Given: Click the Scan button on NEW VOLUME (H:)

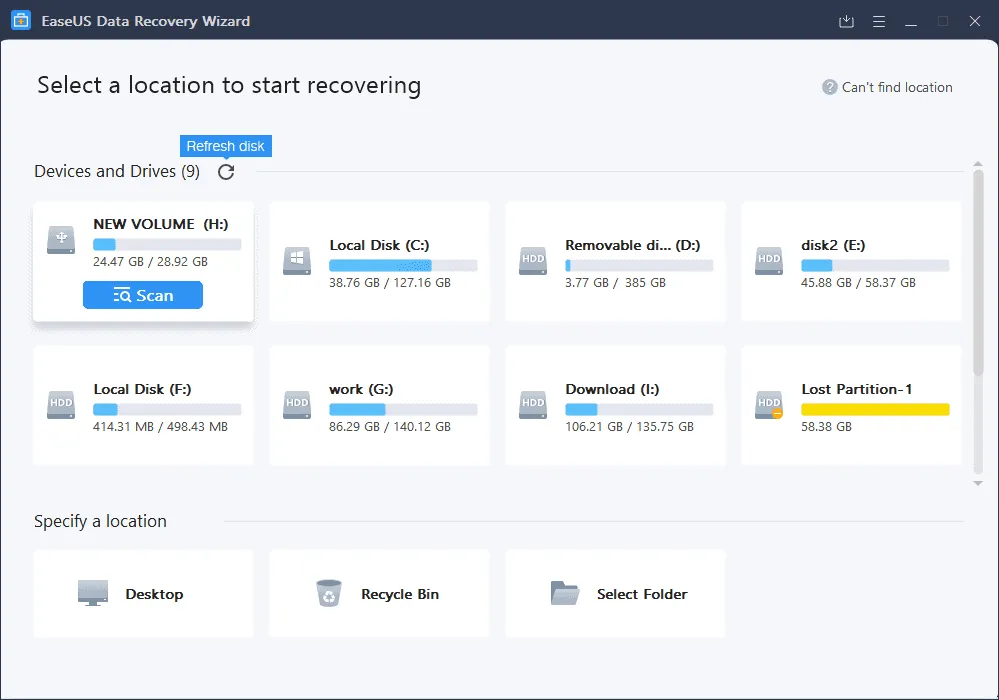Looking at the screenshot, I should click(x=142, y=295).
